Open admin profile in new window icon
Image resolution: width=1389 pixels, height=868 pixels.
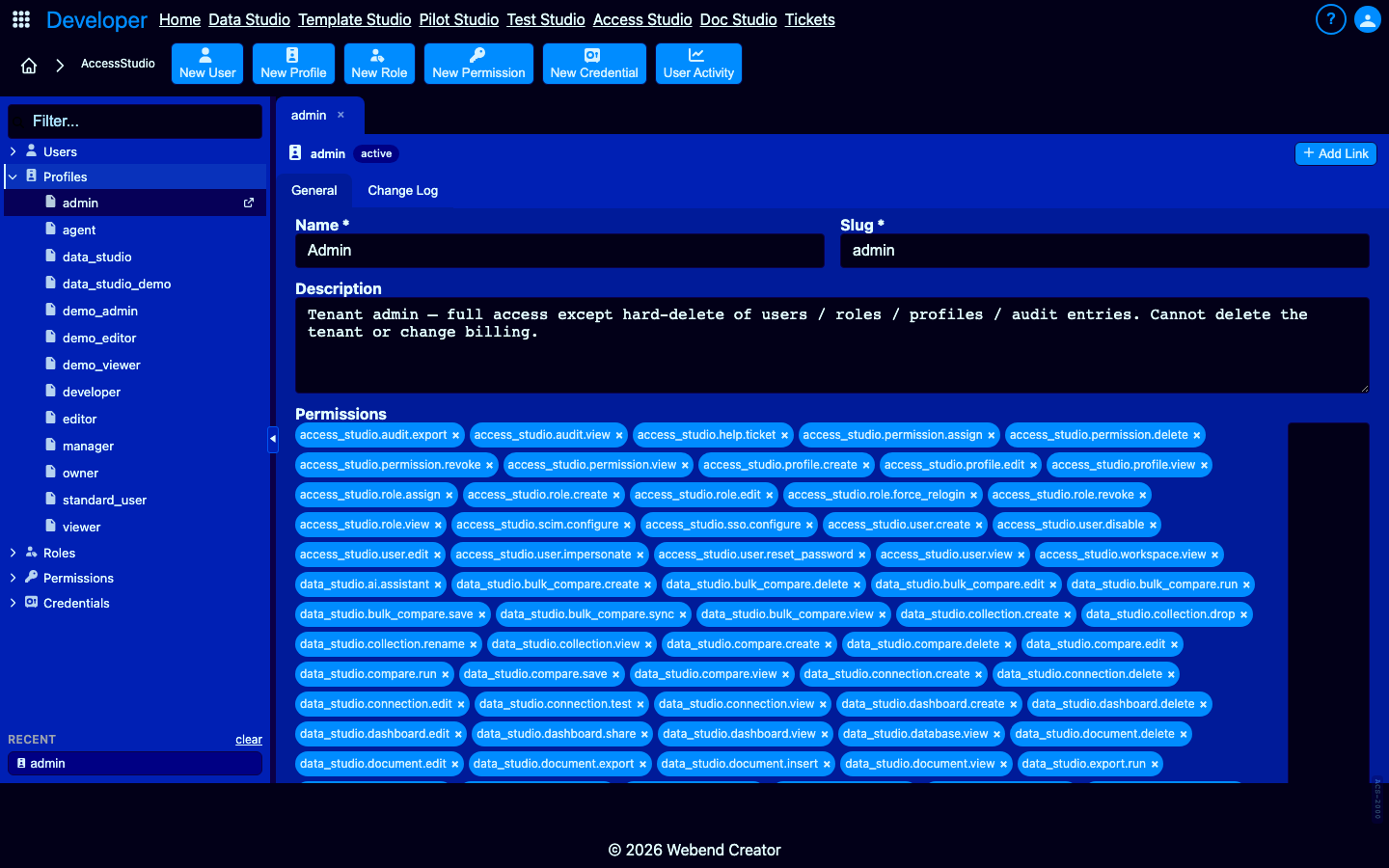(249, 203)
